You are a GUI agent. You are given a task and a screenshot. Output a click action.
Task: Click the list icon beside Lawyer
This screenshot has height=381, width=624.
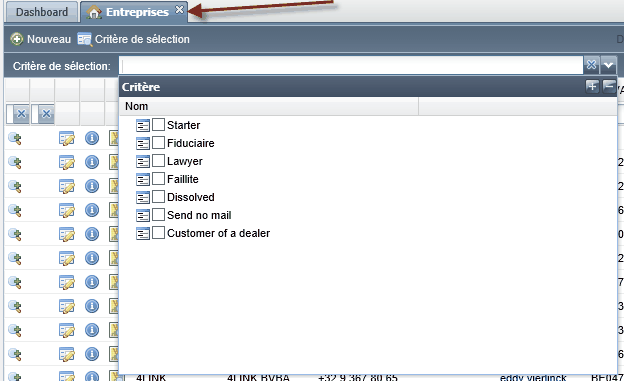(142, 161)
